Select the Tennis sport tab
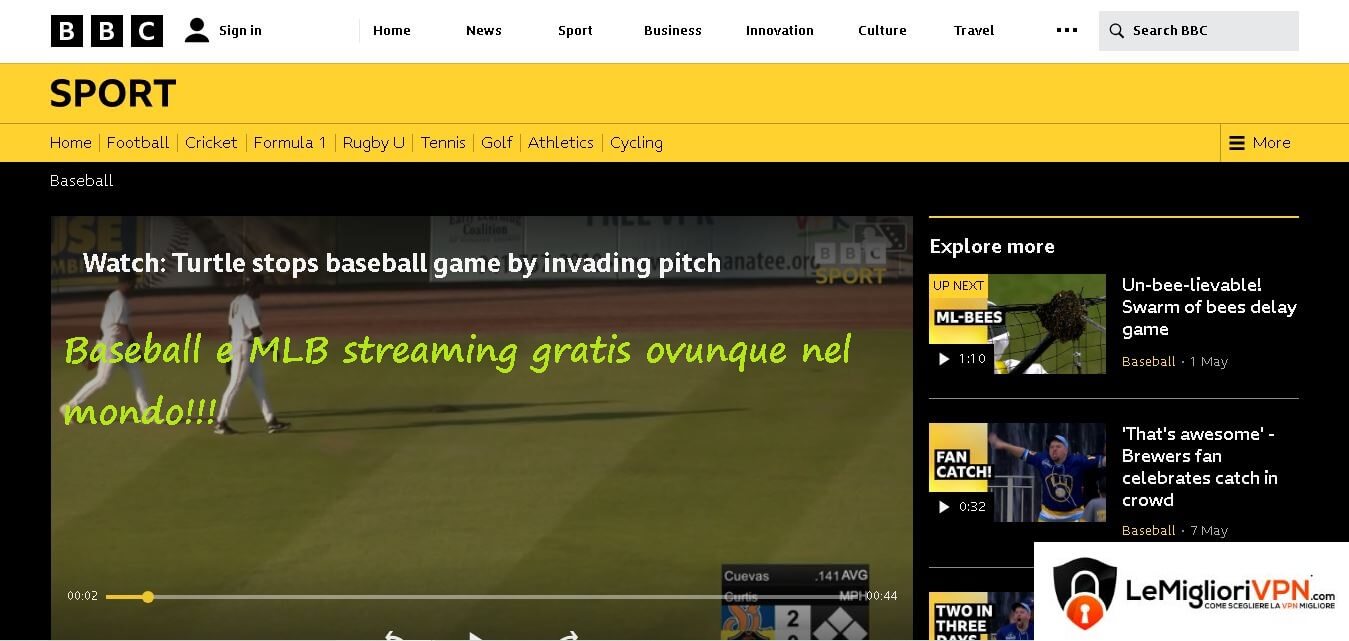 click(x=443, y=143)
